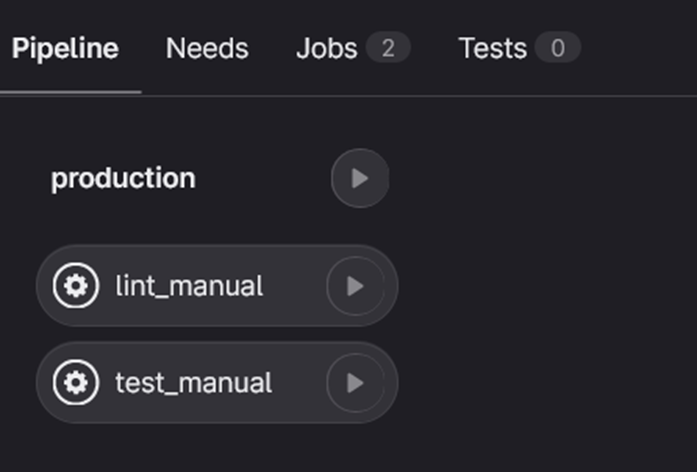Click the production stage heading
Viewport: 697px width, 472px height.
click(123, 179)
